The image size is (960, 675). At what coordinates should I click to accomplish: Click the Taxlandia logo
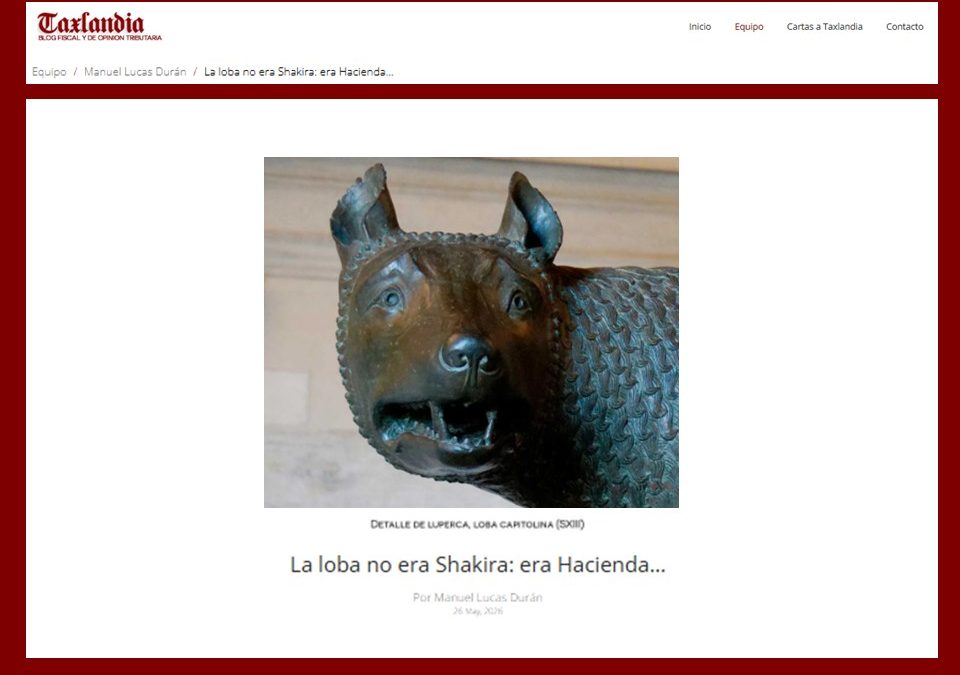[x=99, y=26]
